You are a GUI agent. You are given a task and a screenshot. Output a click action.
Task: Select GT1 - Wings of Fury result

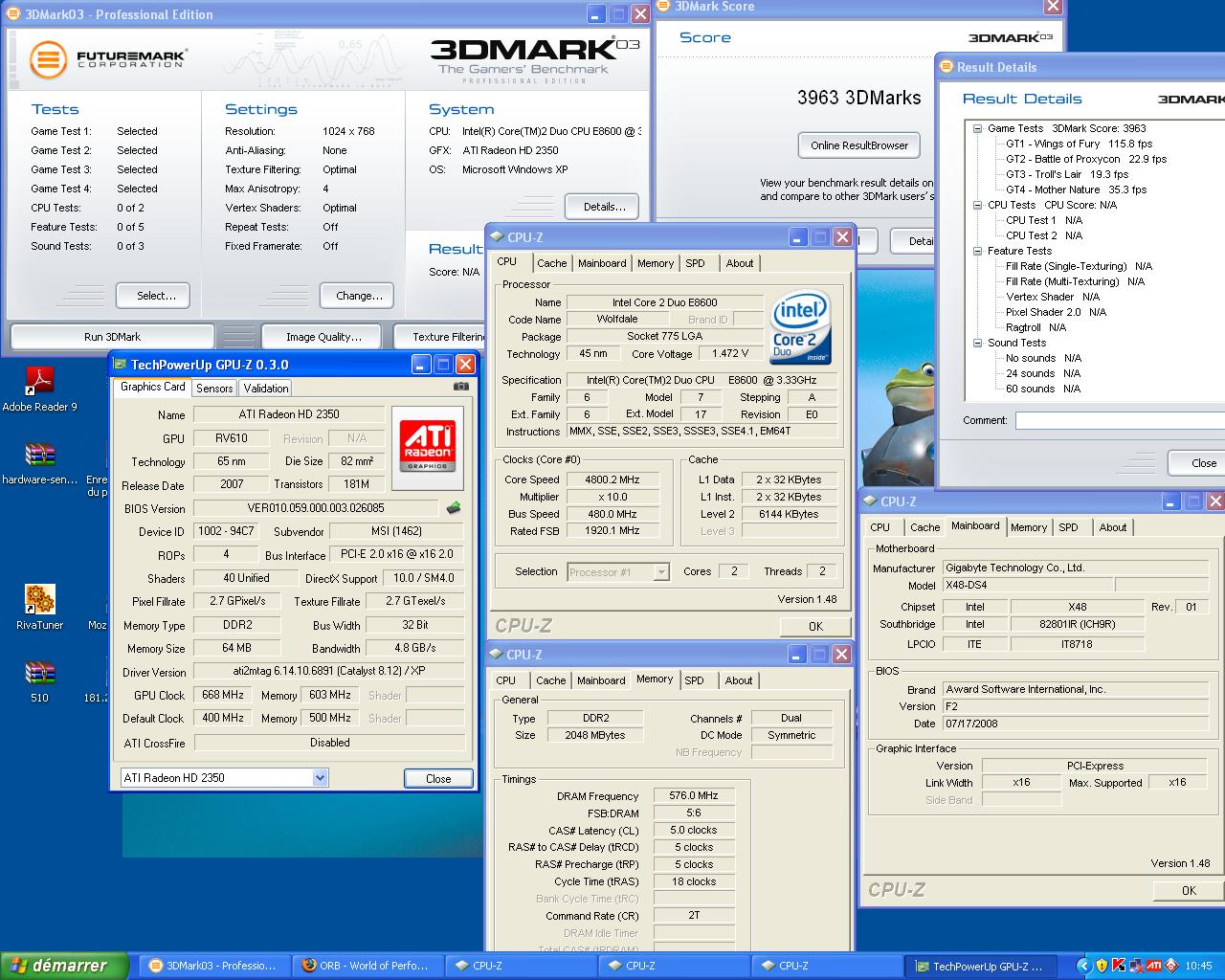[1079, 144]
